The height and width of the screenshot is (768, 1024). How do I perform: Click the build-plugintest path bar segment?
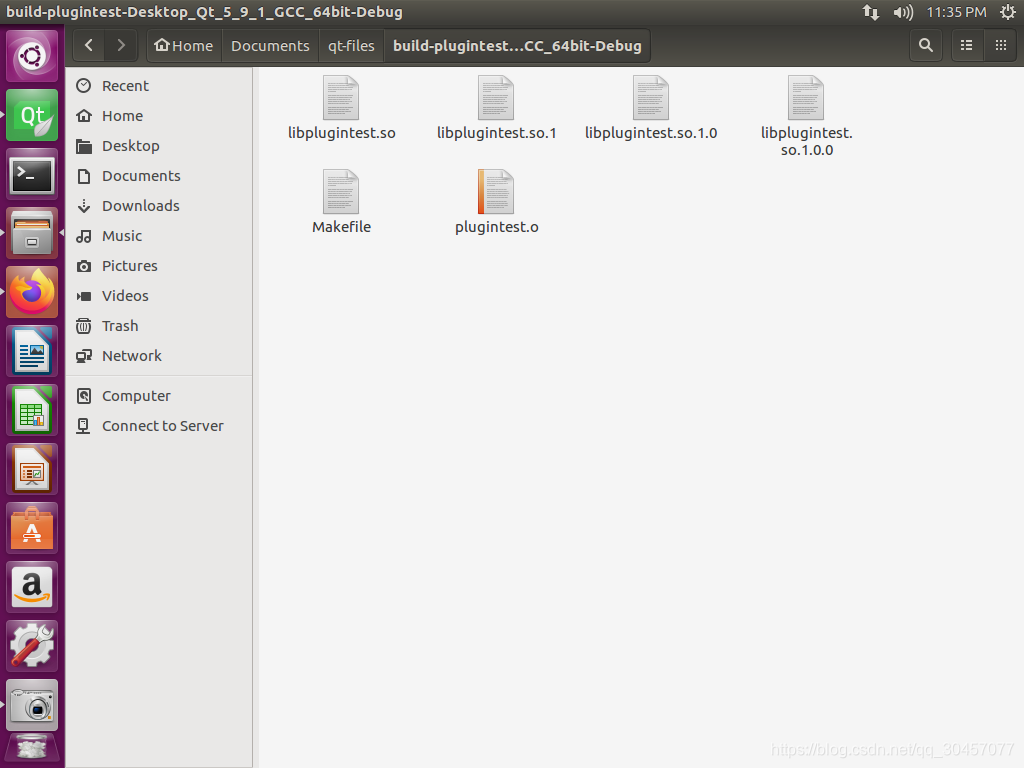pos(517,46)
